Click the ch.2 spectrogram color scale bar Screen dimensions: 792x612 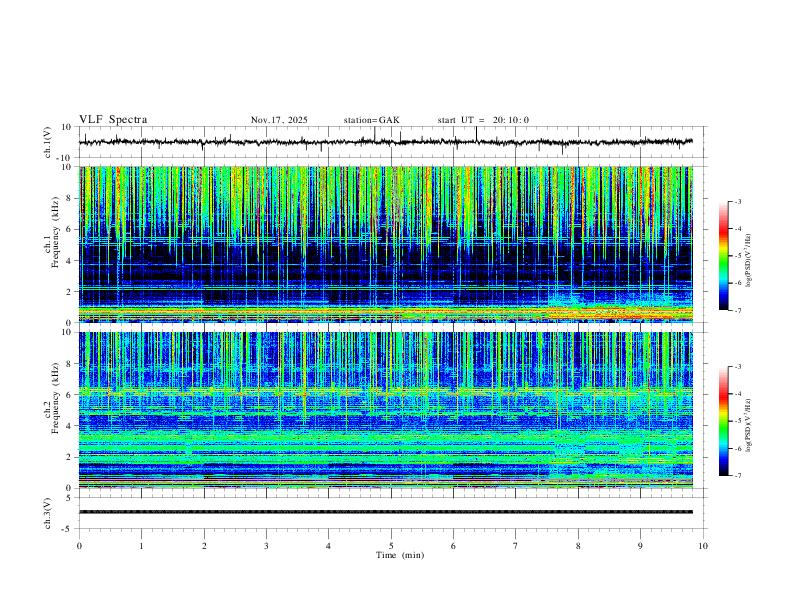(x=723, y=421)
